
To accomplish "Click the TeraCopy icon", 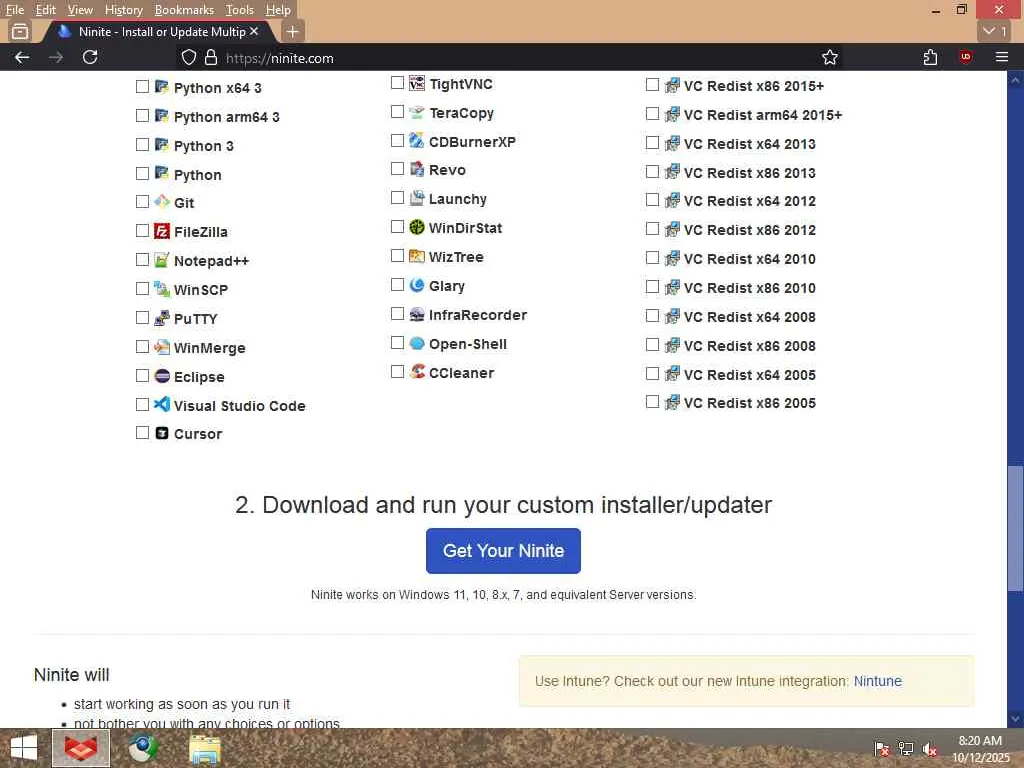I will [417, 112].
